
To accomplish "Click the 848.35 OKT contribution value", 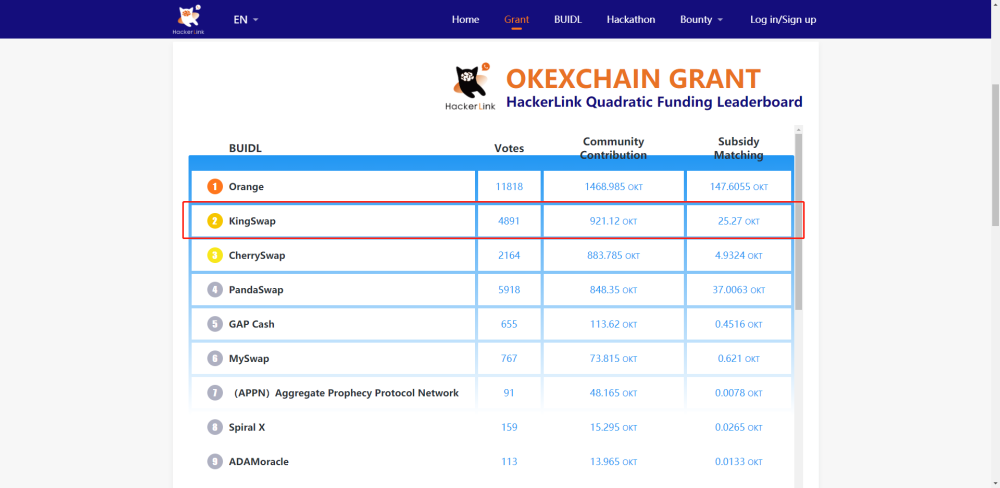I will click(x=614, y=290).
